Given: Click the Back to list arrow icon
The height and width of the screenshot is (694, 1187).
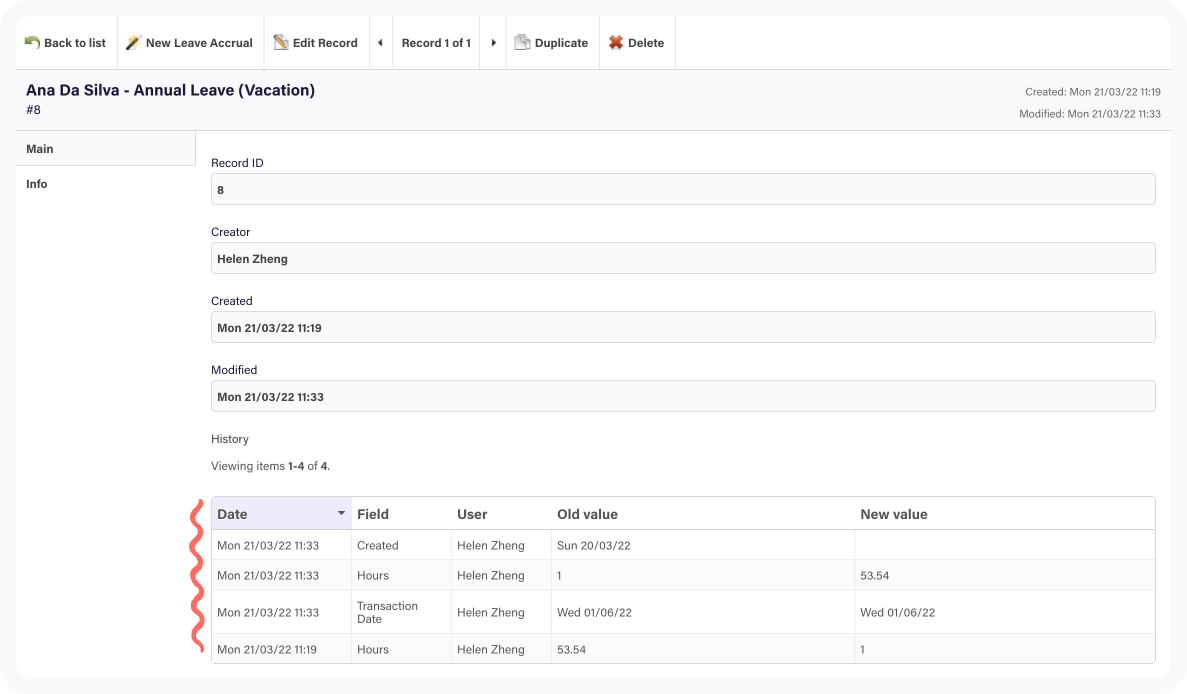Looking at the screenshot, I should coord(32,42).
